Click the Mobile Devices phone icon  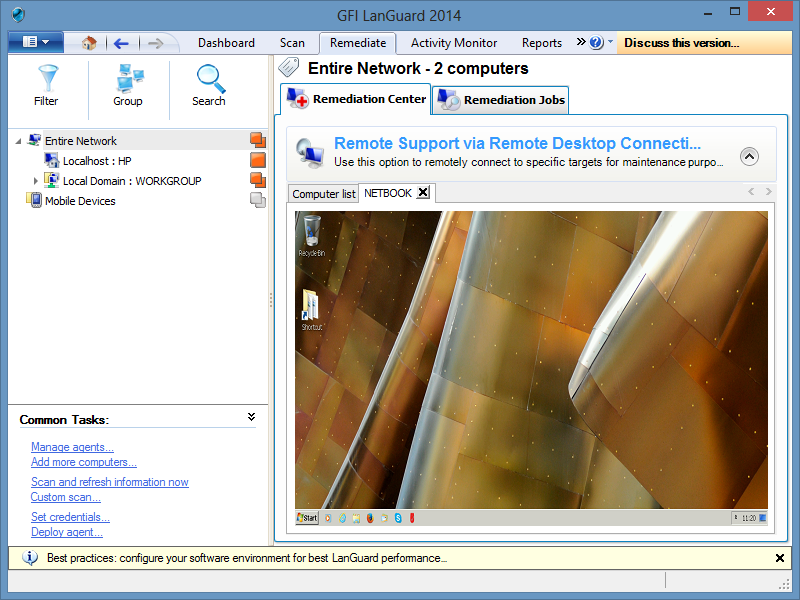[x=34, y=200]
